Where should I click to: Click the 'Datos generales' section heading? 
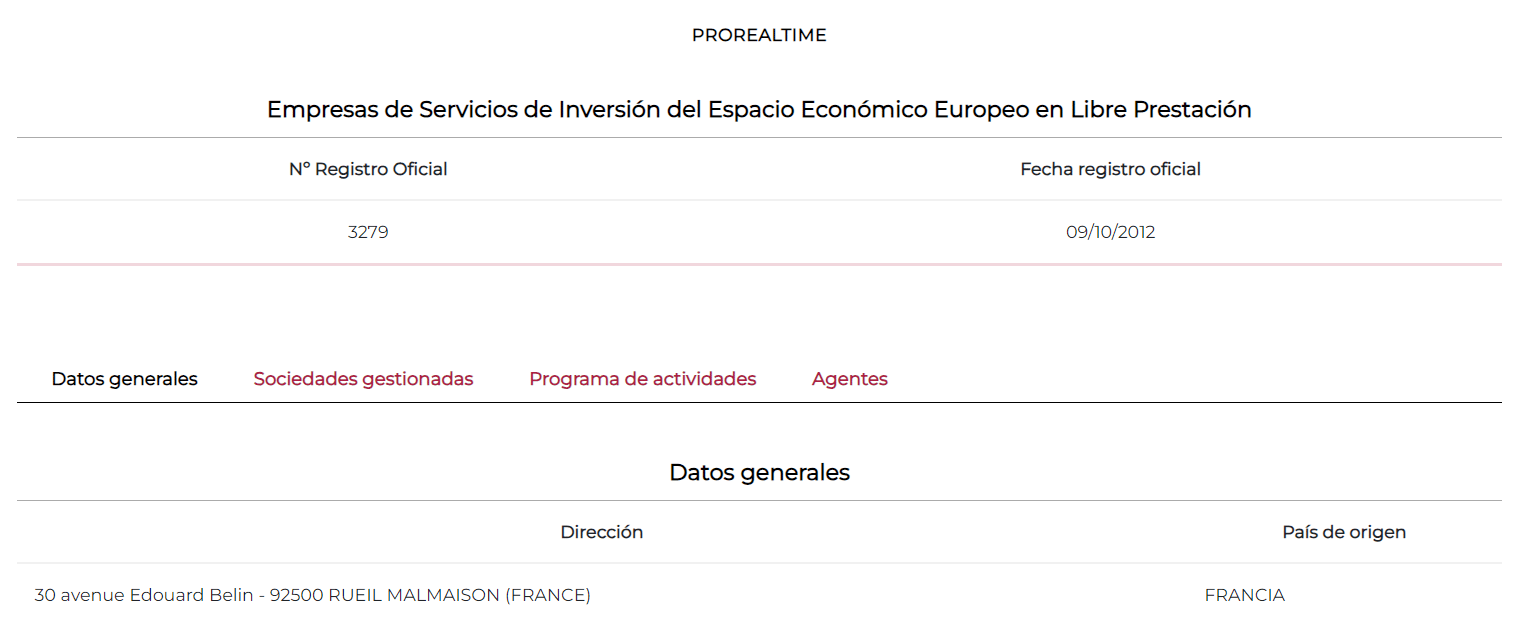[x=759, y=472]
